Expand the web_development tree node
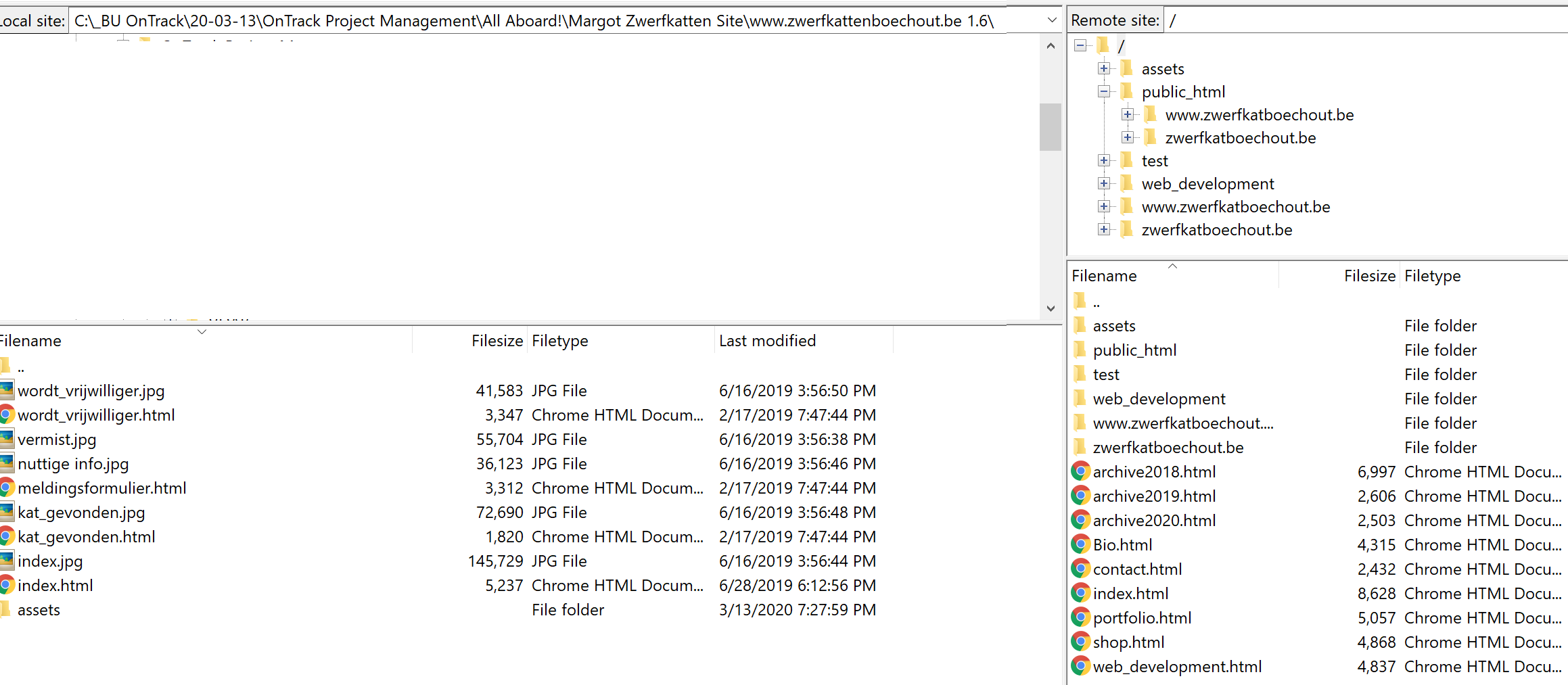Image resolution: width=1568 pixels, height=685 pixels. [x=1104, y=183]
